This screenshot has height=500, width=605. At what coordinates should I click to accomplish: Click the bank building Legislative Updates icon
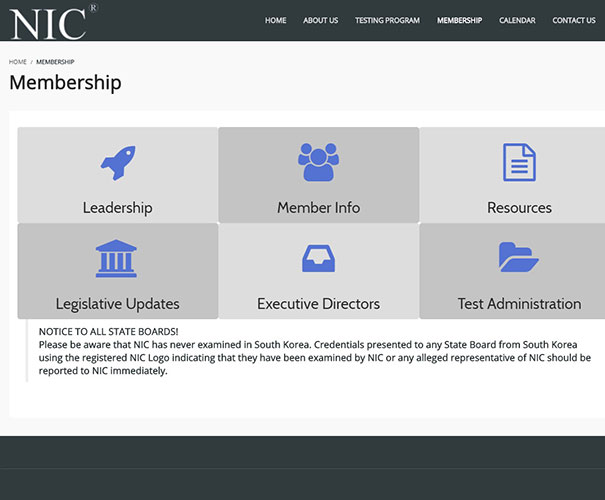[117, 258]
